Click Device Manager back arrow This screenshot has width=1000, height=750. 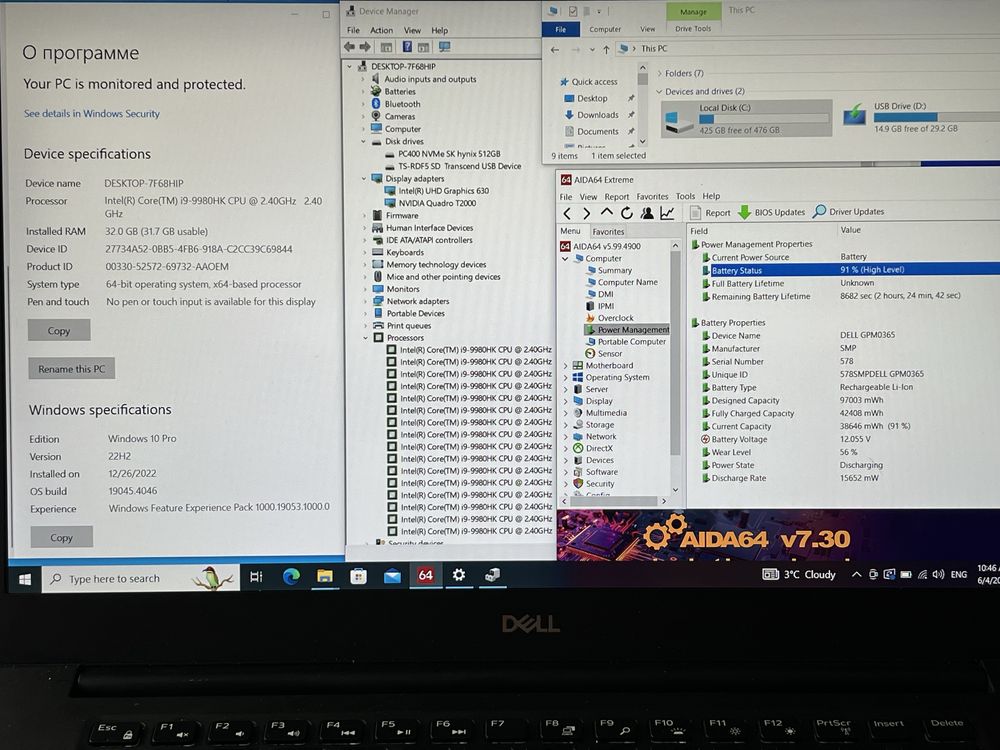(349, 47)
